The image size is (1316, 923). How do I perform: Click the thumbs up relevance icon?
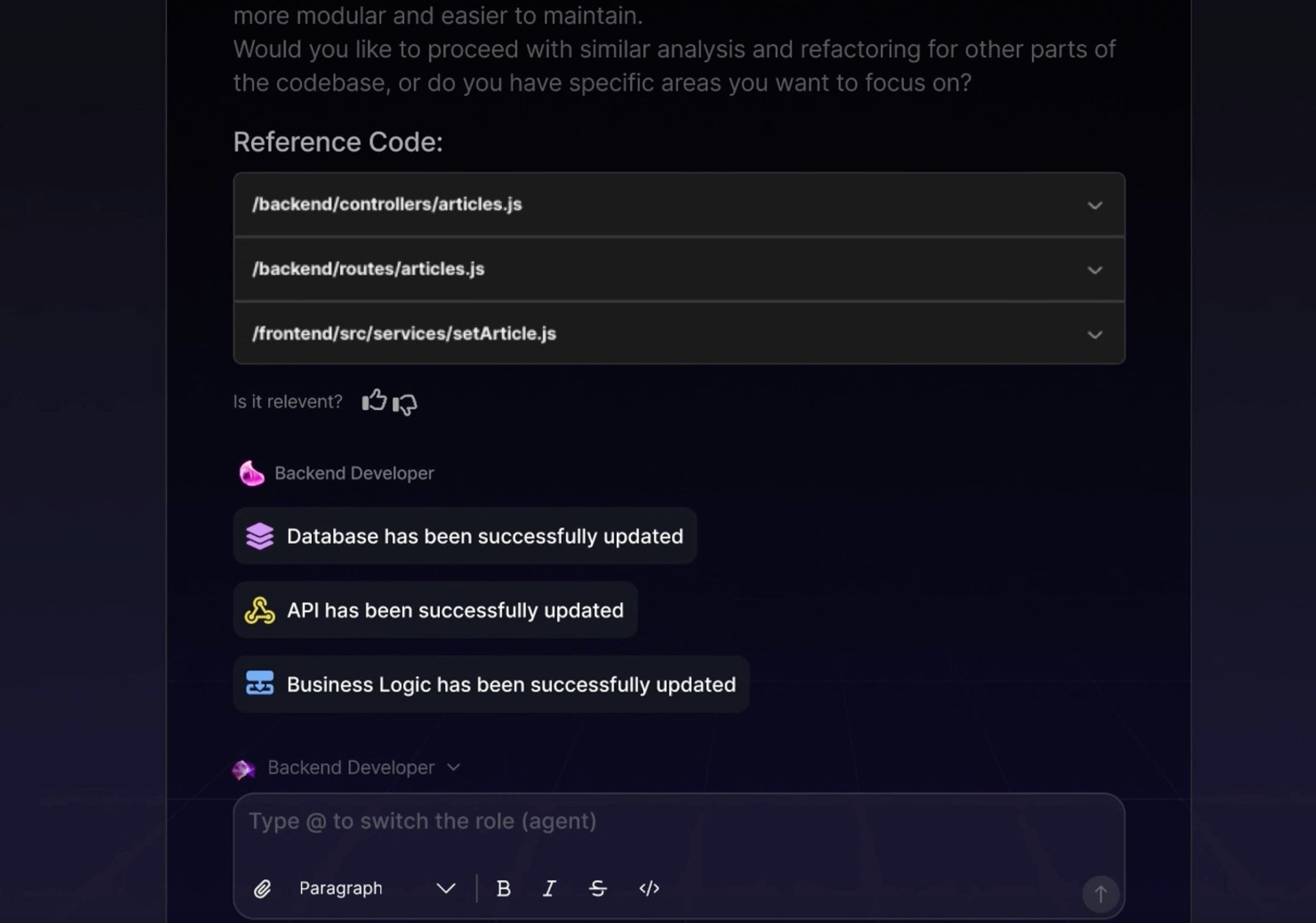click(x=374, y=401)
